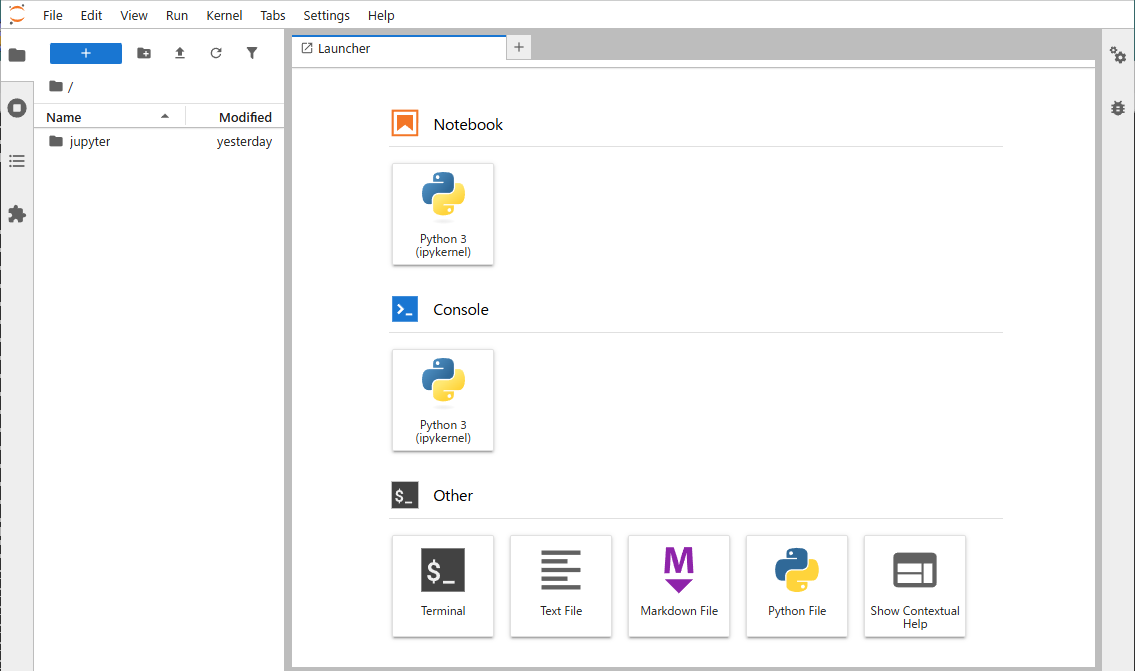The height and width of the screenshot is (671, 1135).
Task: Open the Property Inspector gears icon
Action: click(x=1118, y=55)
